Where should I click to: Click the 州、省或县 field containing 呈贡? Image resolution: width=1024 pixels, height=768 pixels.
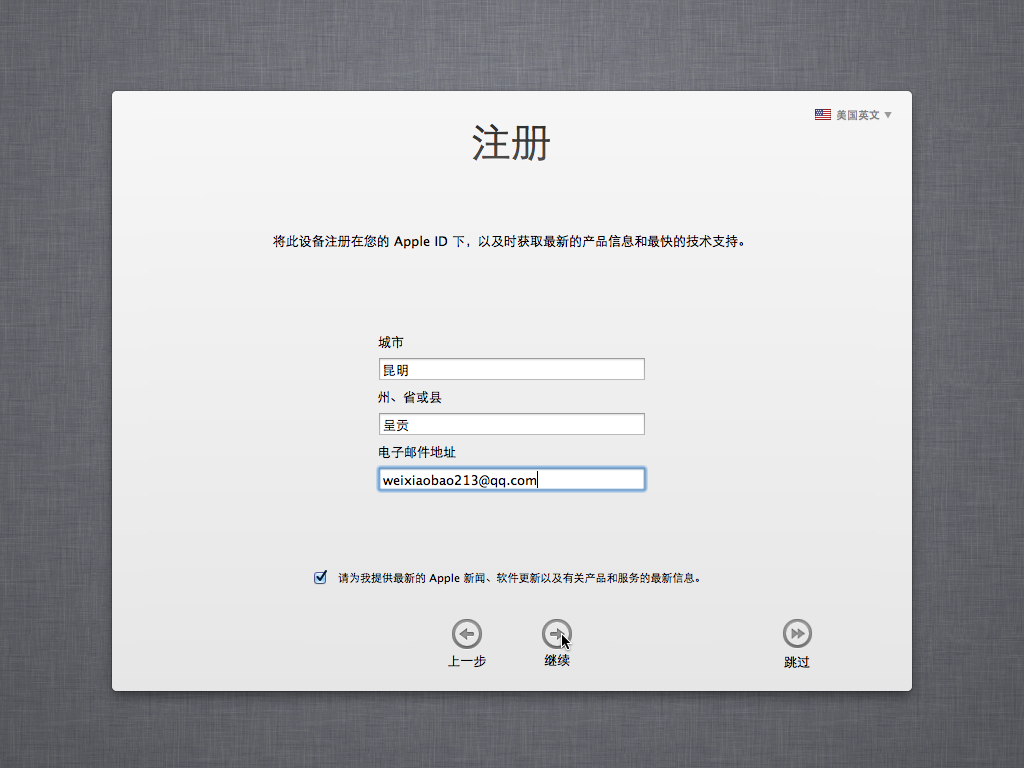[511, 425]
